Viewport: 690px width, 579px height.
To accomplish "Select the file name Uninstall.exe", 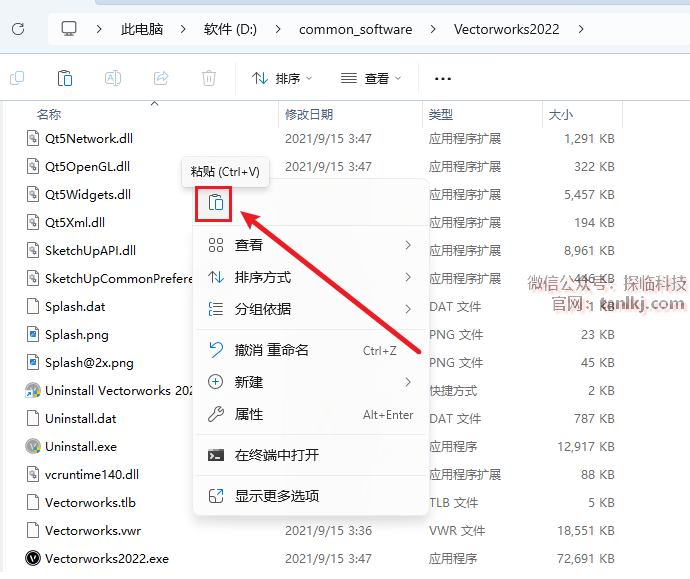I will (81, 447).
